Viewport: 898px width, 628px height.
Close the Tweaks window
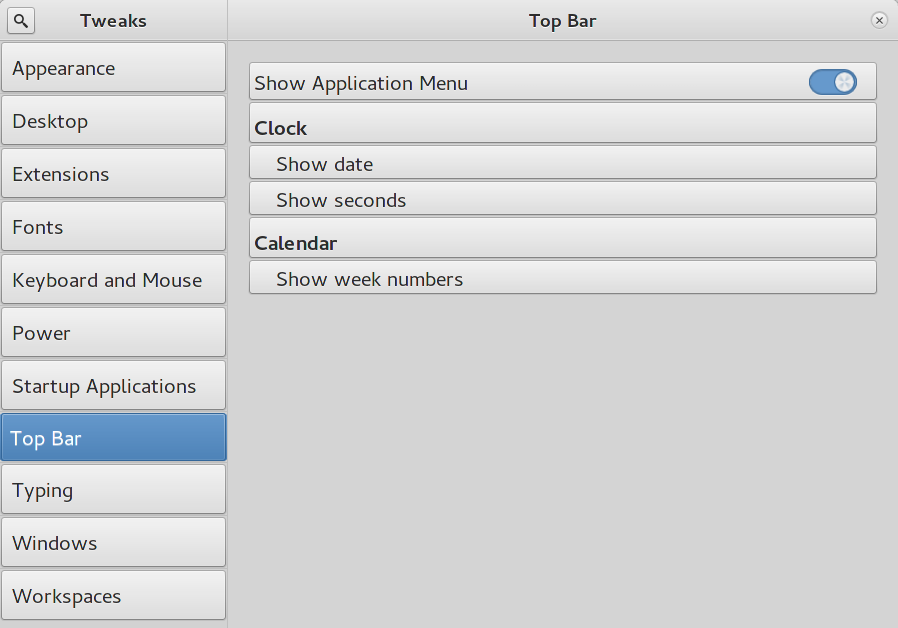[x=879, y=20]
